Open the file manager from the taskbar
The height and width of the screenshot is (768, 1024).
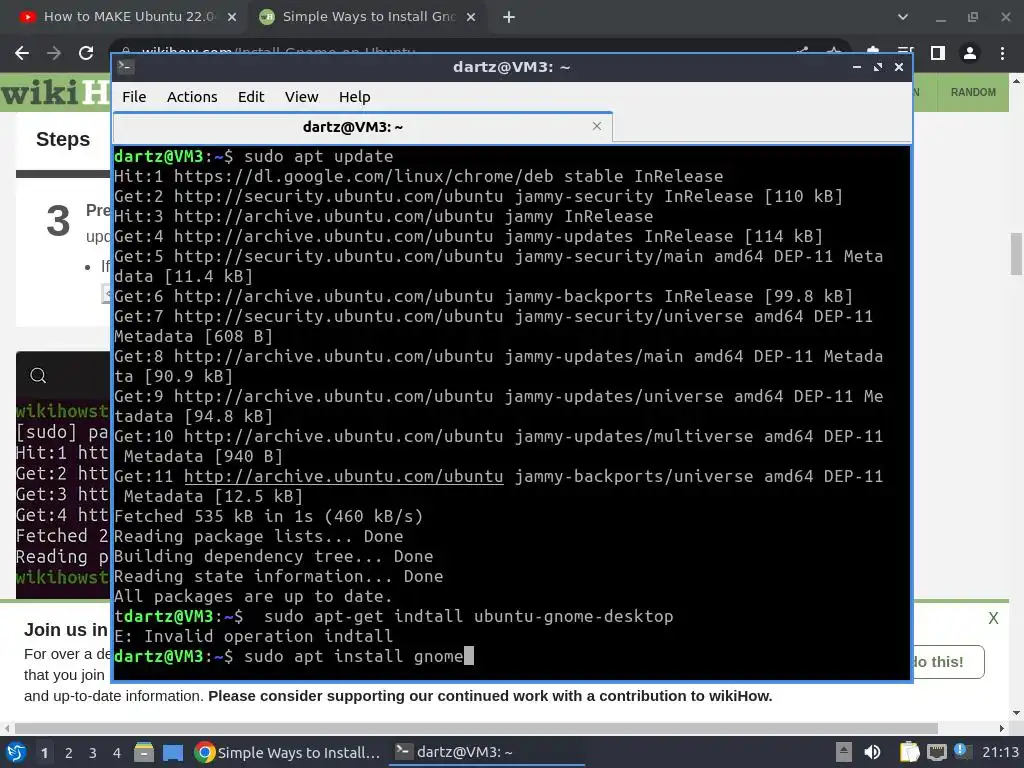(x=144, y=752)
